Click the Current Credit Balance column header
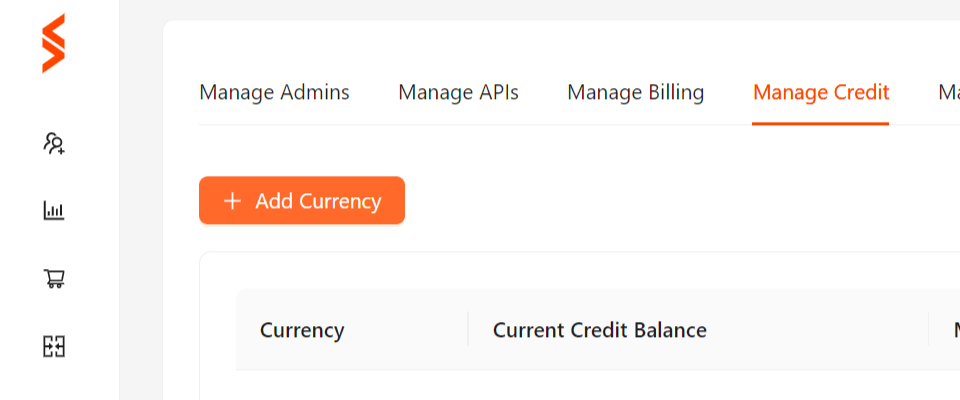Image resolution: width=960 pixels, height=400 pixels. [600, 330]
